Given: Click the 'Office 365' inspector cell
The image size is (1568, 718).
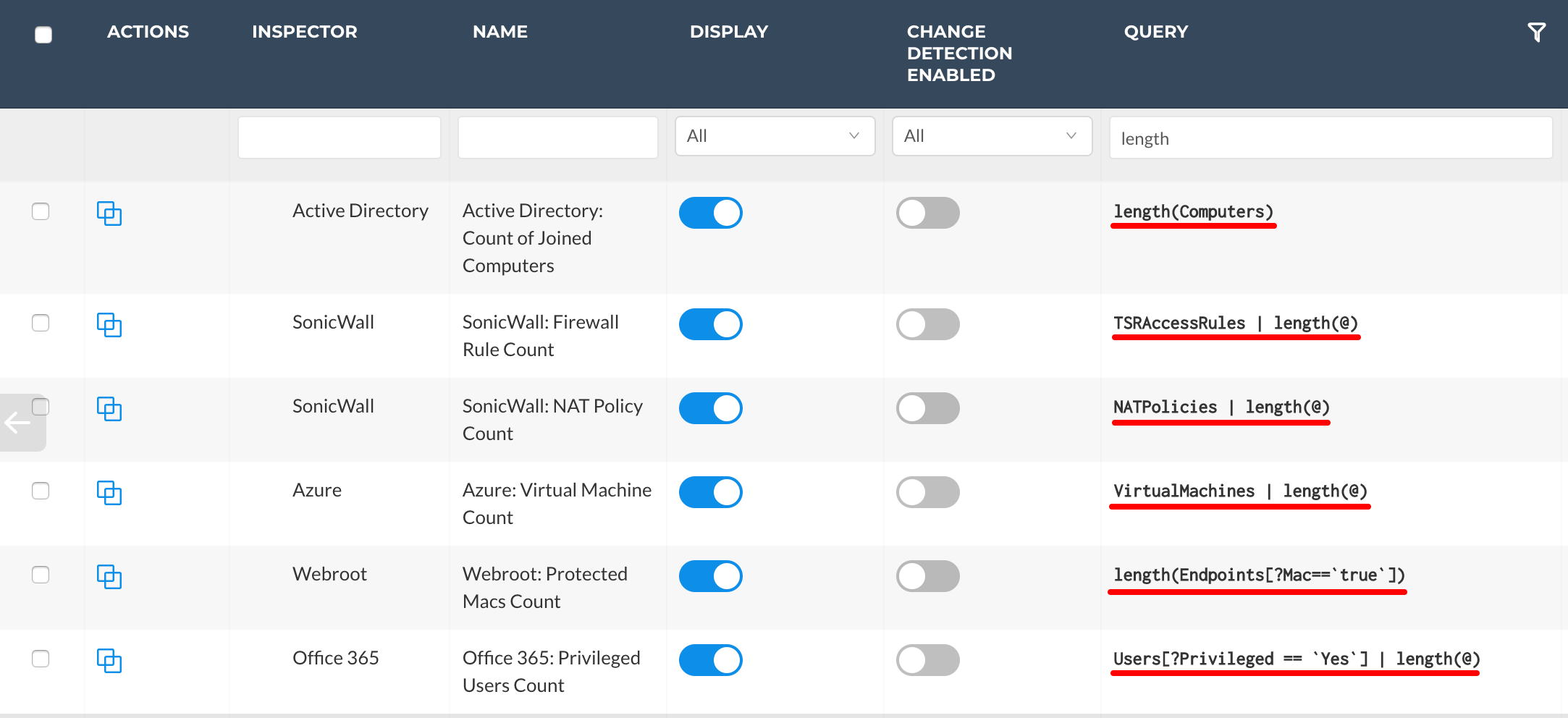Looking at the screenshot, I should [x=336, y=658].
